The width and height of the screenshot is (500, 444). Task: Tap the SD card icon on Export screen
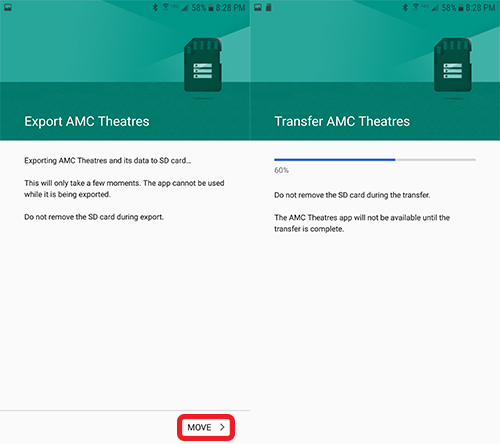pyautogui.click(x=203, y=65)
